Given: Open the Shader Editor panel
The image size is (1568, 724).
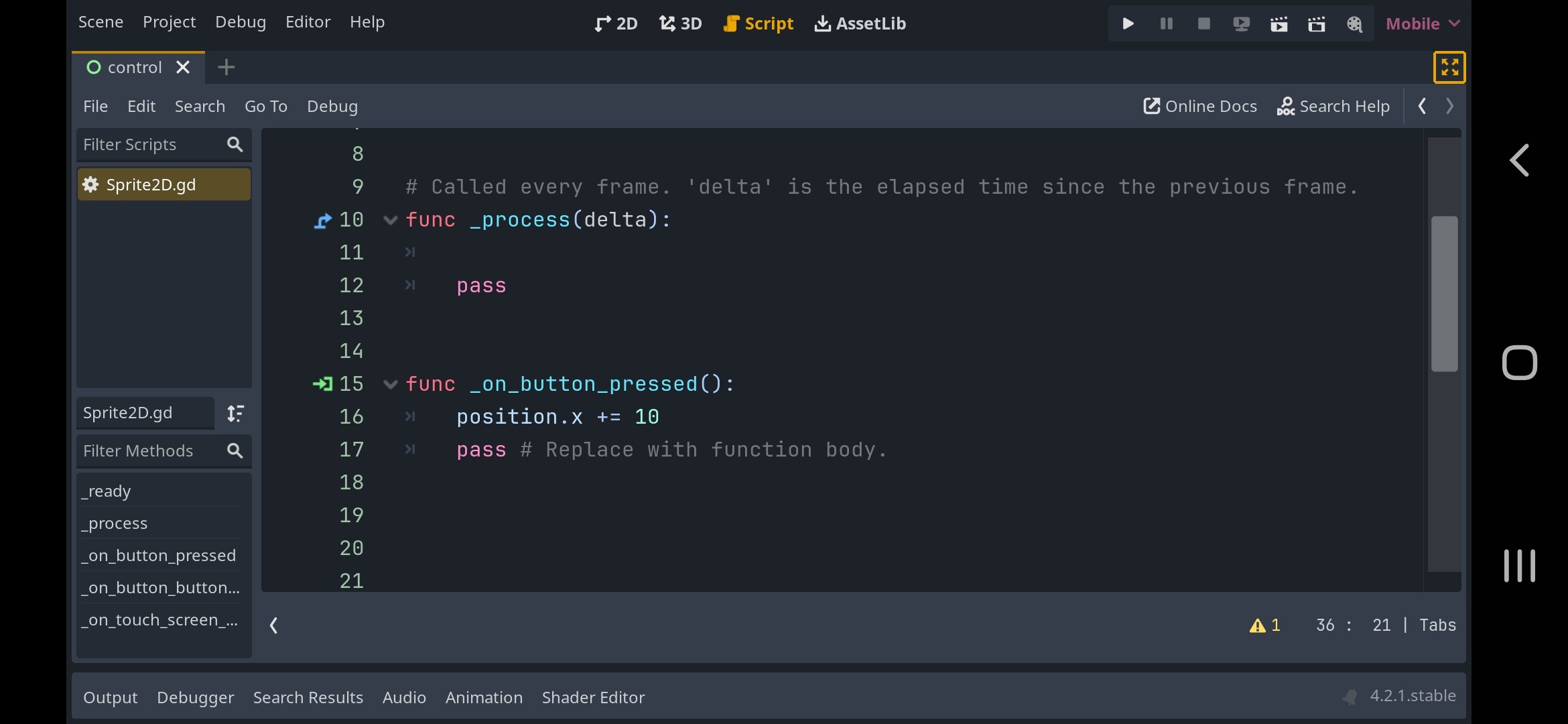Looking at the screenshot, I should (x=593, y=698).
